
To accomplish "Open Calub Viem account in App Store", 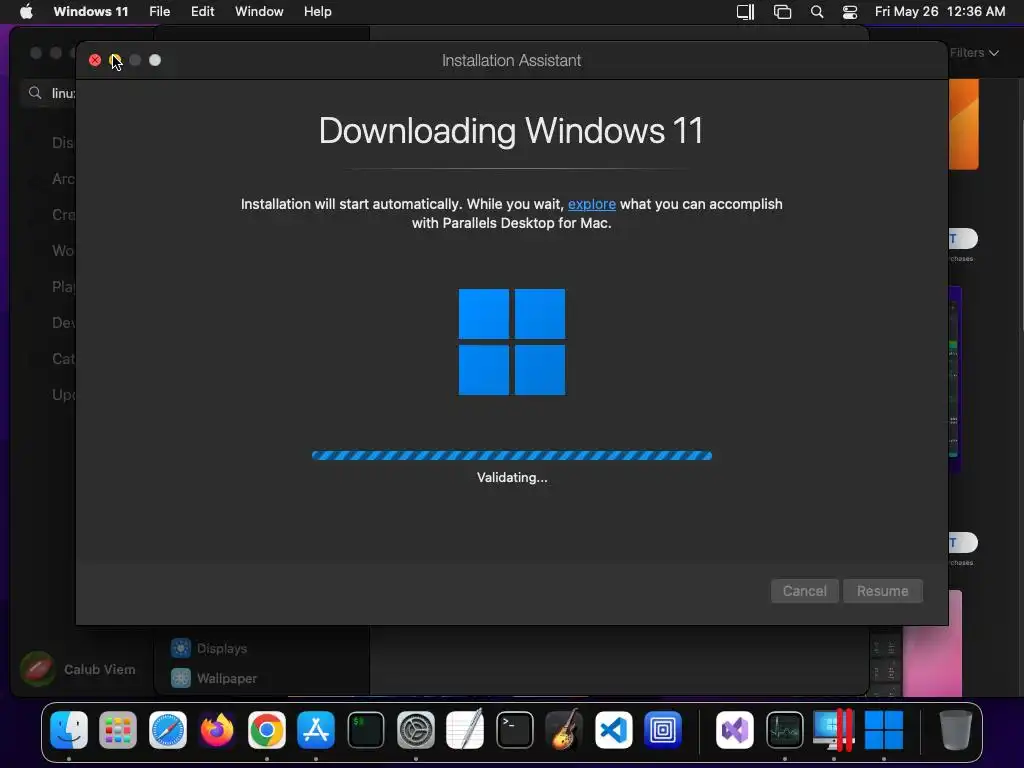I will pyautogui.click(x=78, y=669).
